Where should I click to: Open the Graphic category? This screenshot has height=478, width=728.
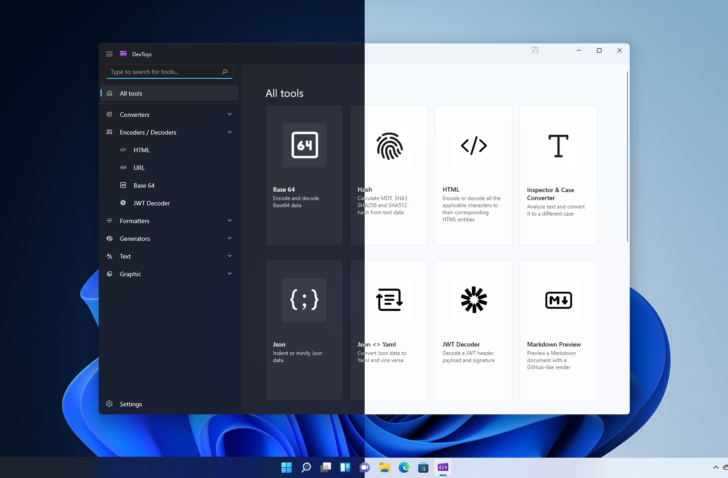169,274
